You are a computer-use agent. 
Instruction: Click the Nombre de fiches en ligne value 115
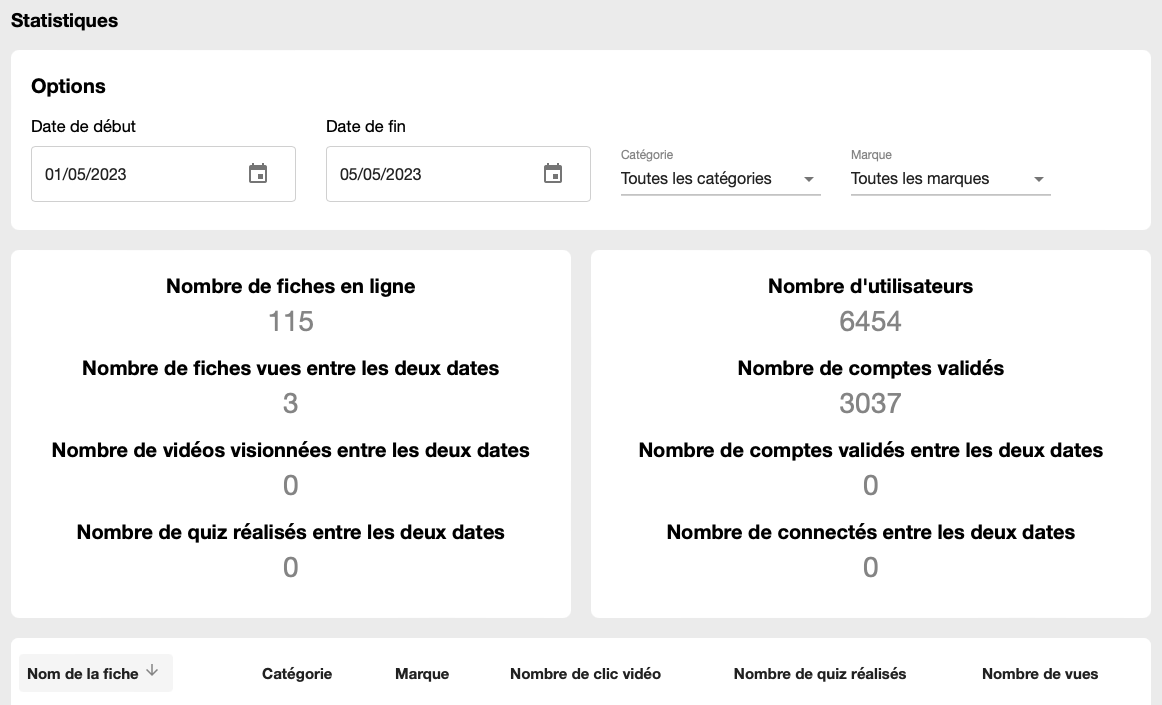coord(290,322)
